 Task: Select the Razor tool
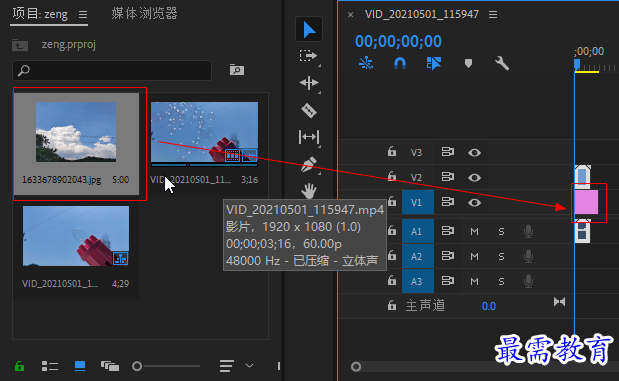309,110
